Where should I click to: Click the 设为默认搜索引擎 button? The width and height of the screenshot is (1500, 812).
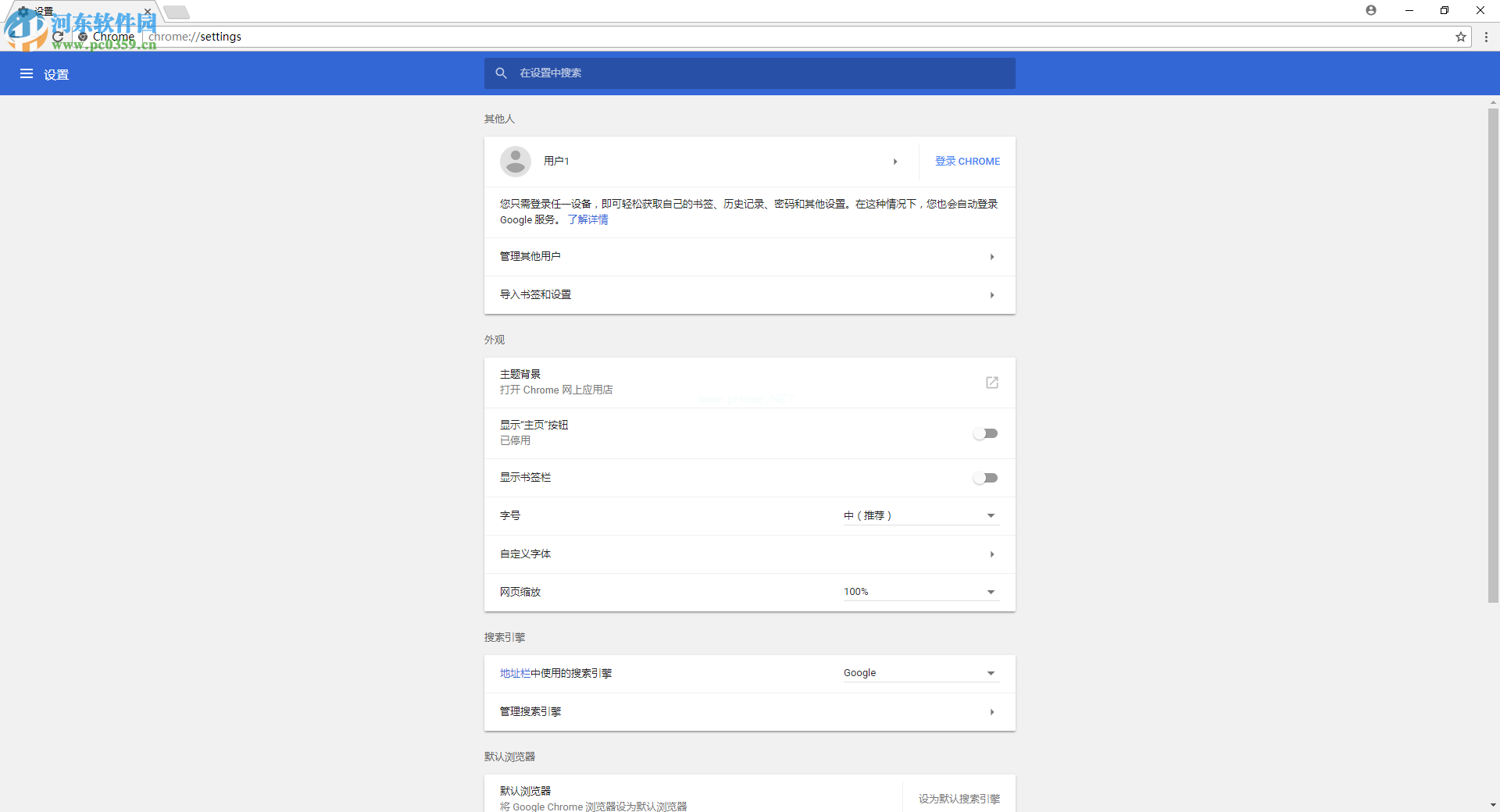click(959, 799)
